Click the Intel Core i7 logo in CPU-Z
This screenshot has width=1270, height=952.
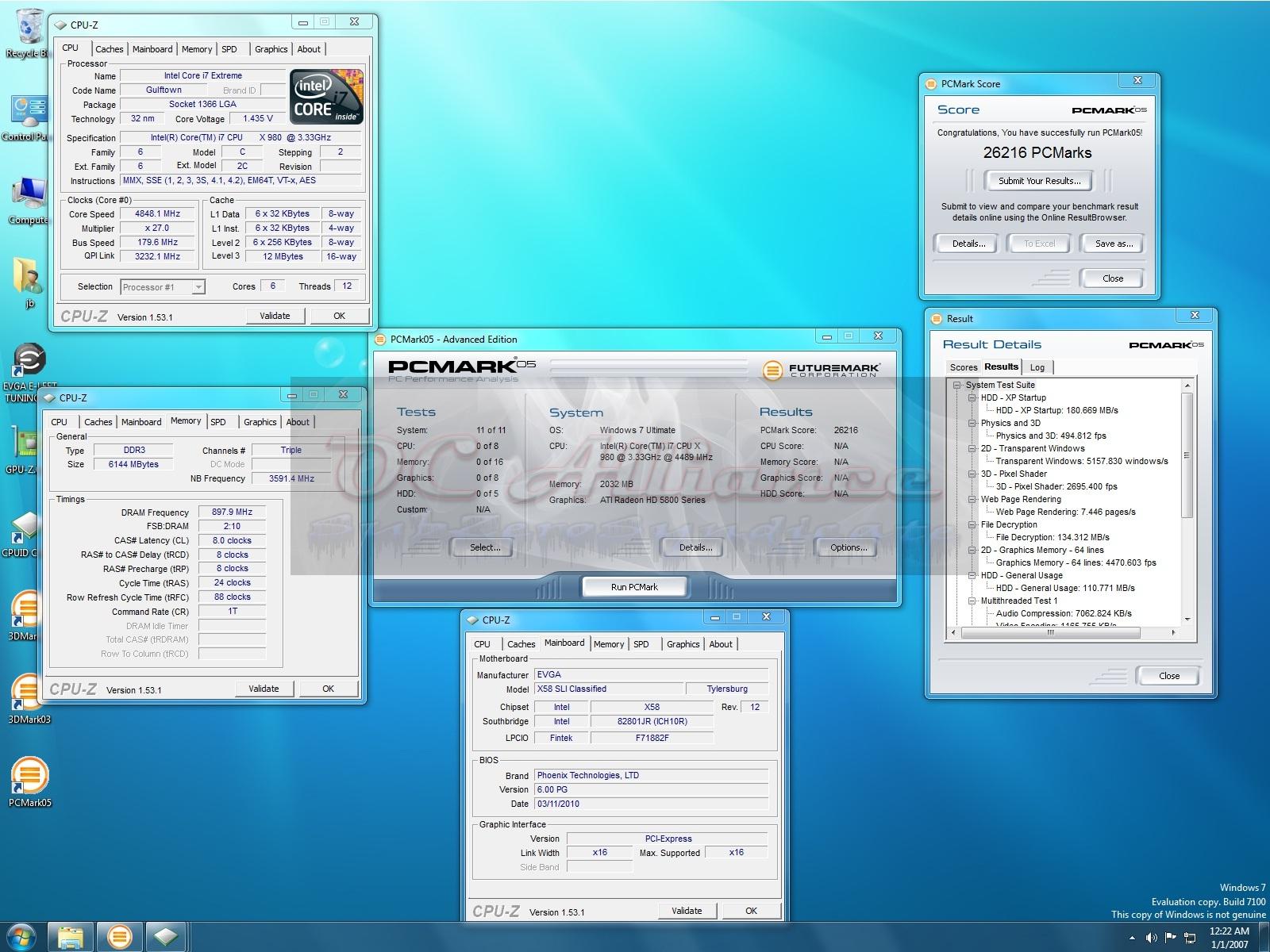327,96
